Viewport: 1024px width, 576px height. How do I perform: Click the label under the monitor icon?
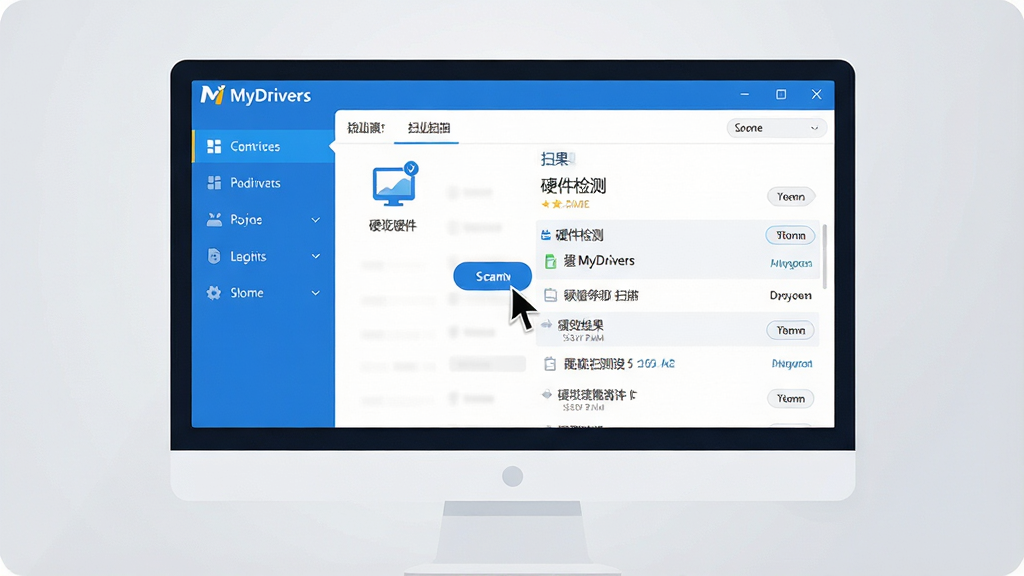click(x=392, y=226)
